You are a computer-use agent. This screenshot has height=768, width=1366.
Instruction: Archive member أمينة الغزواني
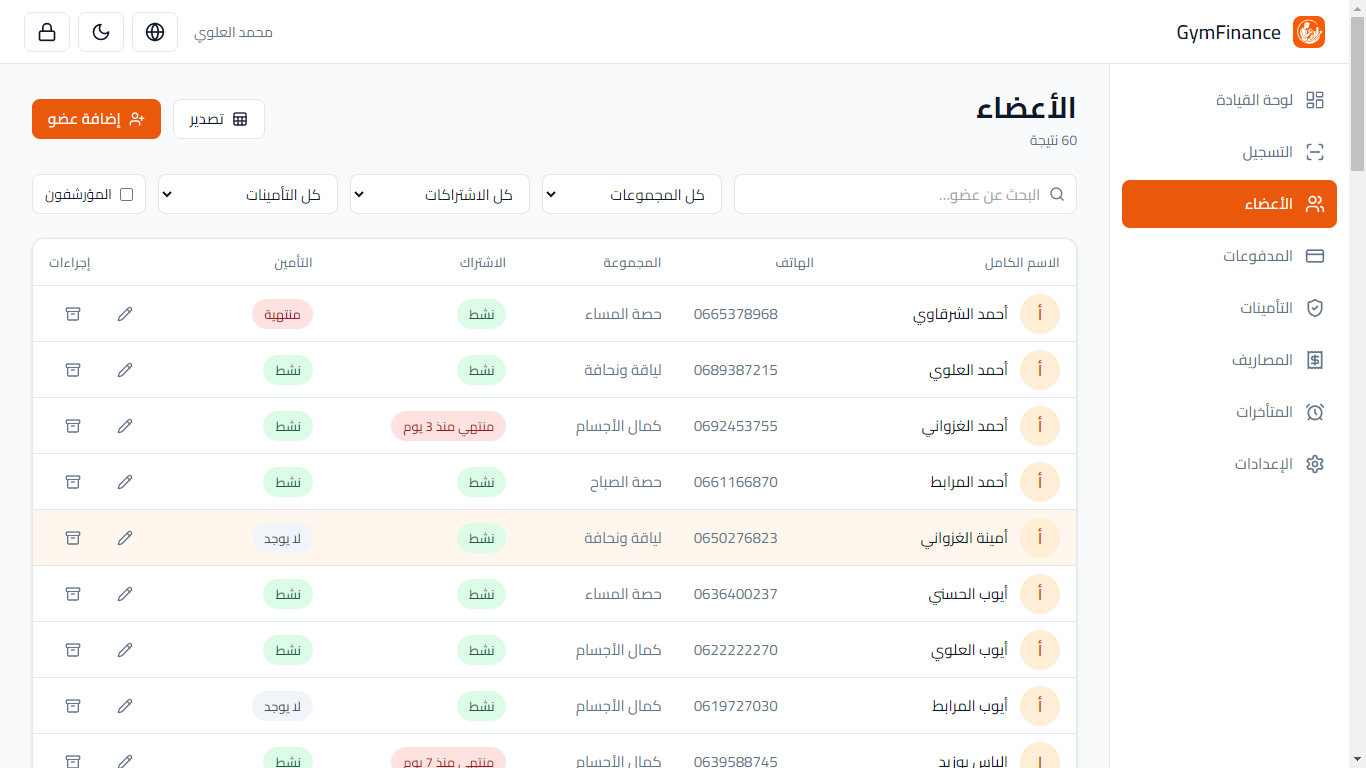73,538
